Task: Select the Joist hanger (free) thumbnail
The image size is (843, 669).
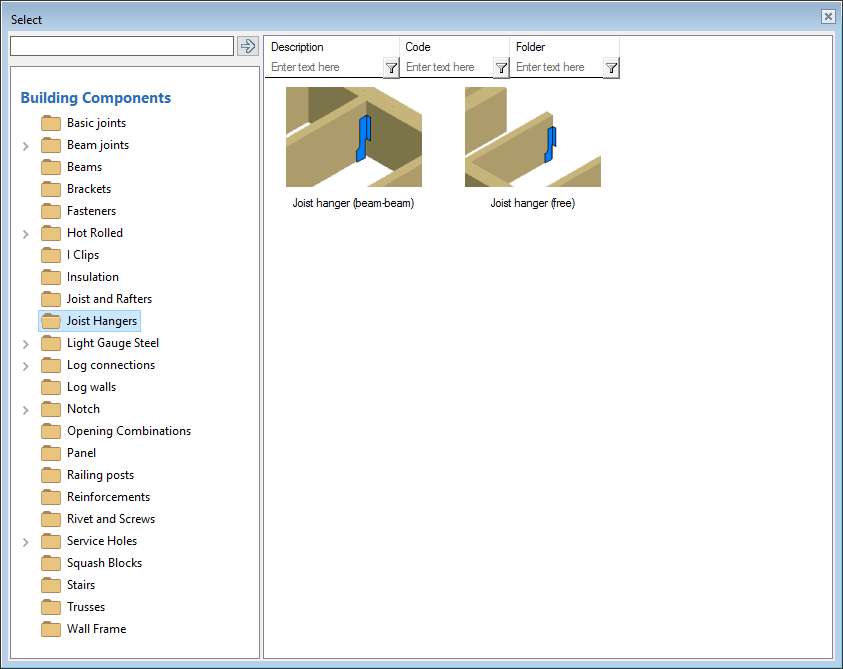Action: [x=532, y=137]
